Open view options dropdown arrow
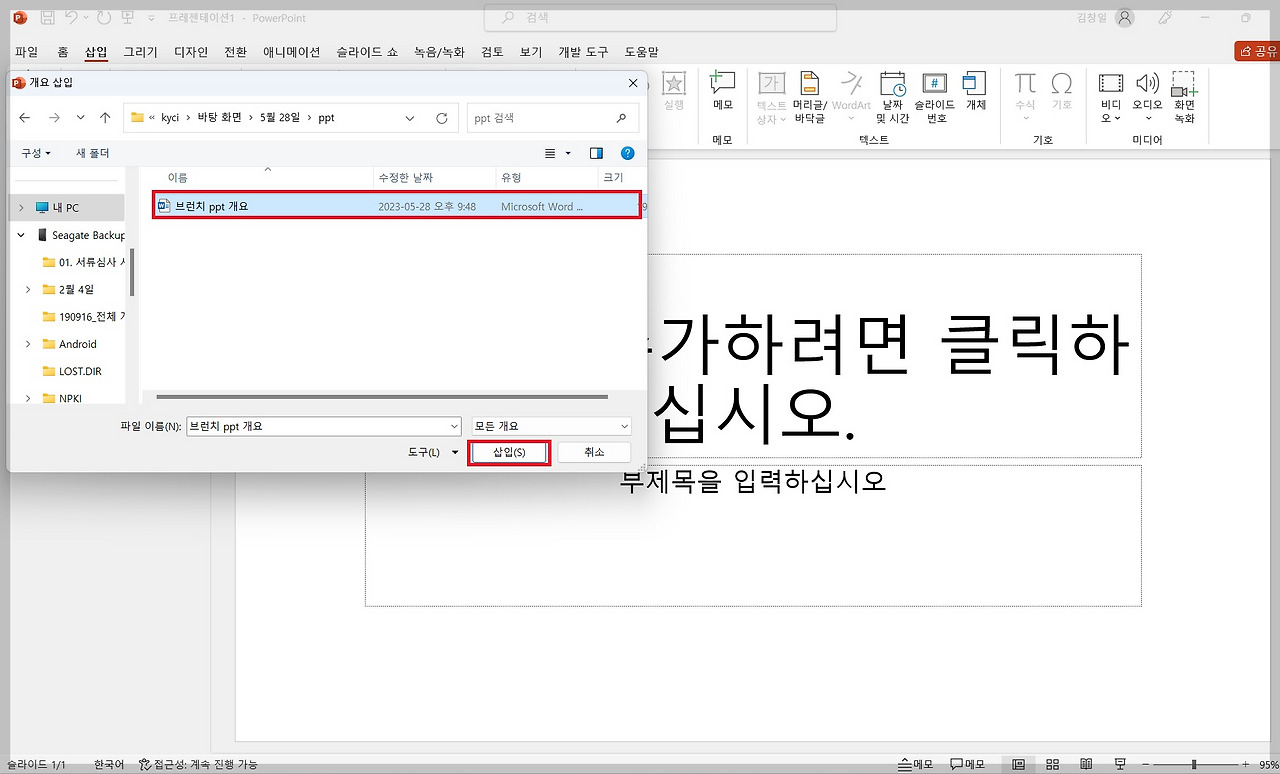Viewport: 1280px width, 774px height. click(x=568, y=153)
